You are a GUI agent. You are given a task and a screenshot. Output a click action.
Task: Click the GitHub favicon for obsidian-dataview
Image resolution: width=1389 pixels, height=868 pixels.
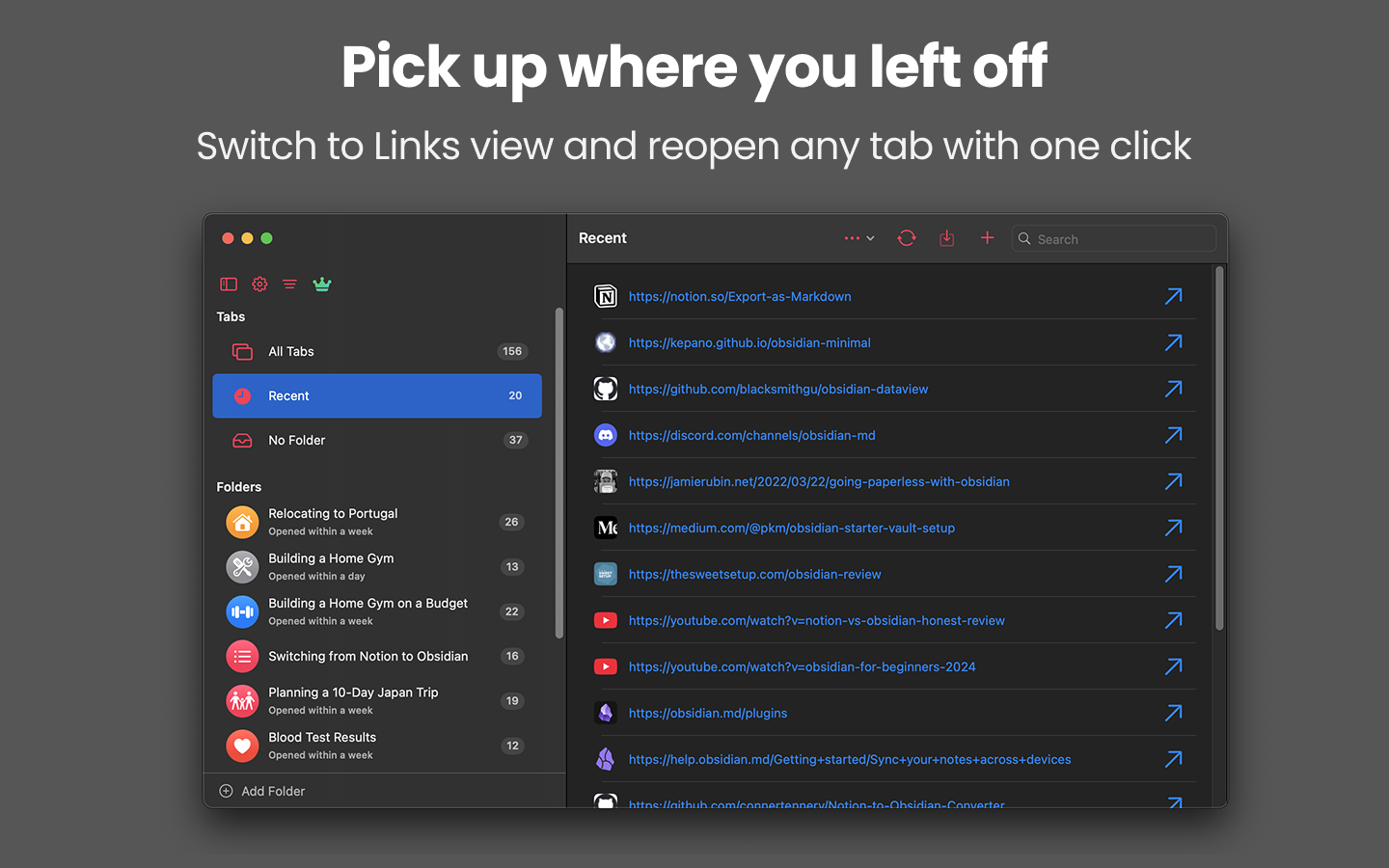coord(606,389)
